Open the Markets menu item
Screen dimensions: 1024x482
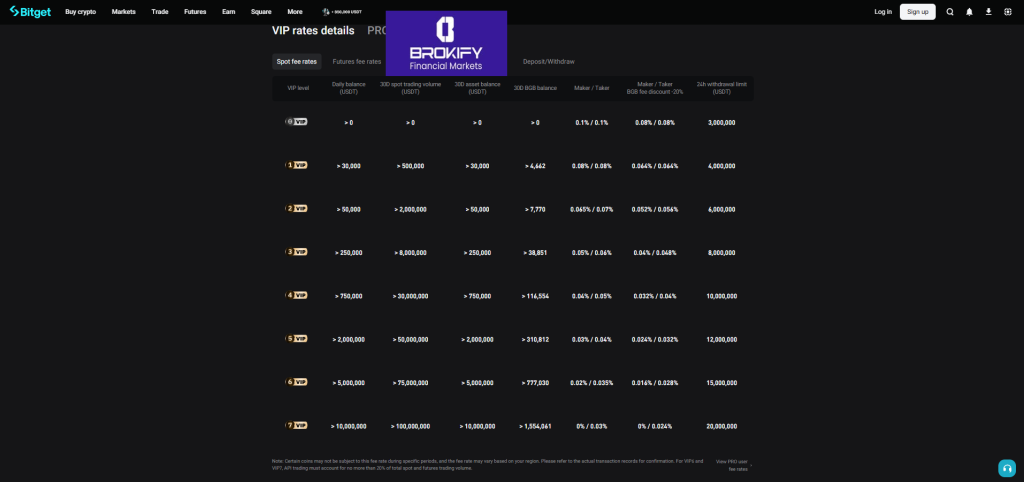click(x=124, y=12)
